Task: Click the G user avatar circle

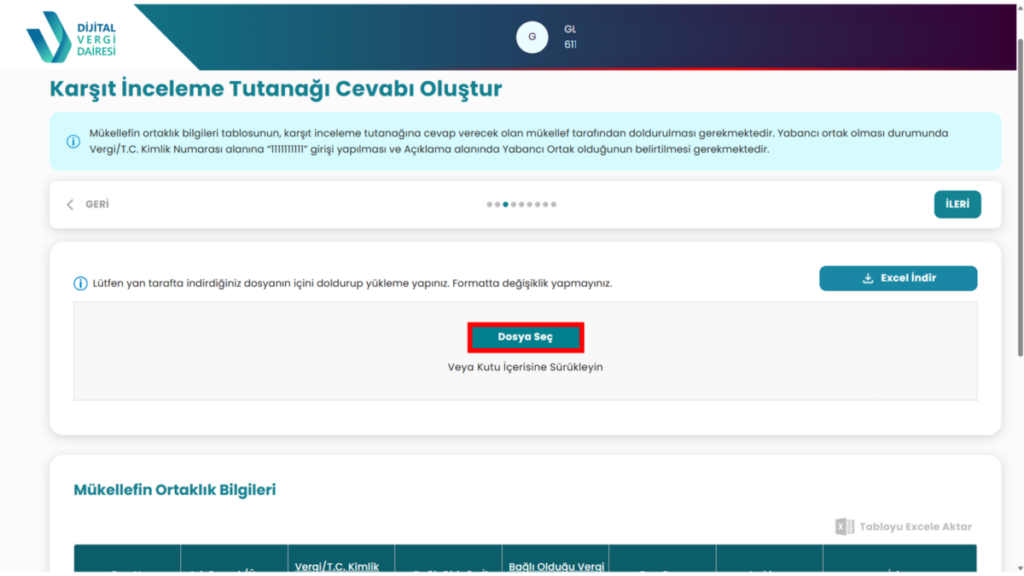Action: 532,37
